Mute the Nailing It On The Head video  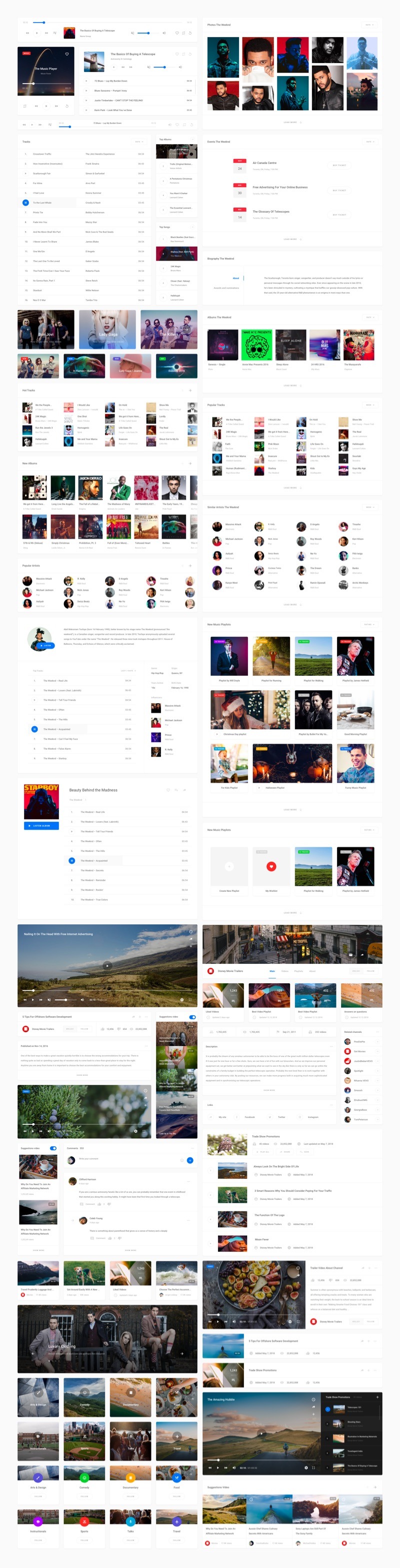[x=50, y=999]
